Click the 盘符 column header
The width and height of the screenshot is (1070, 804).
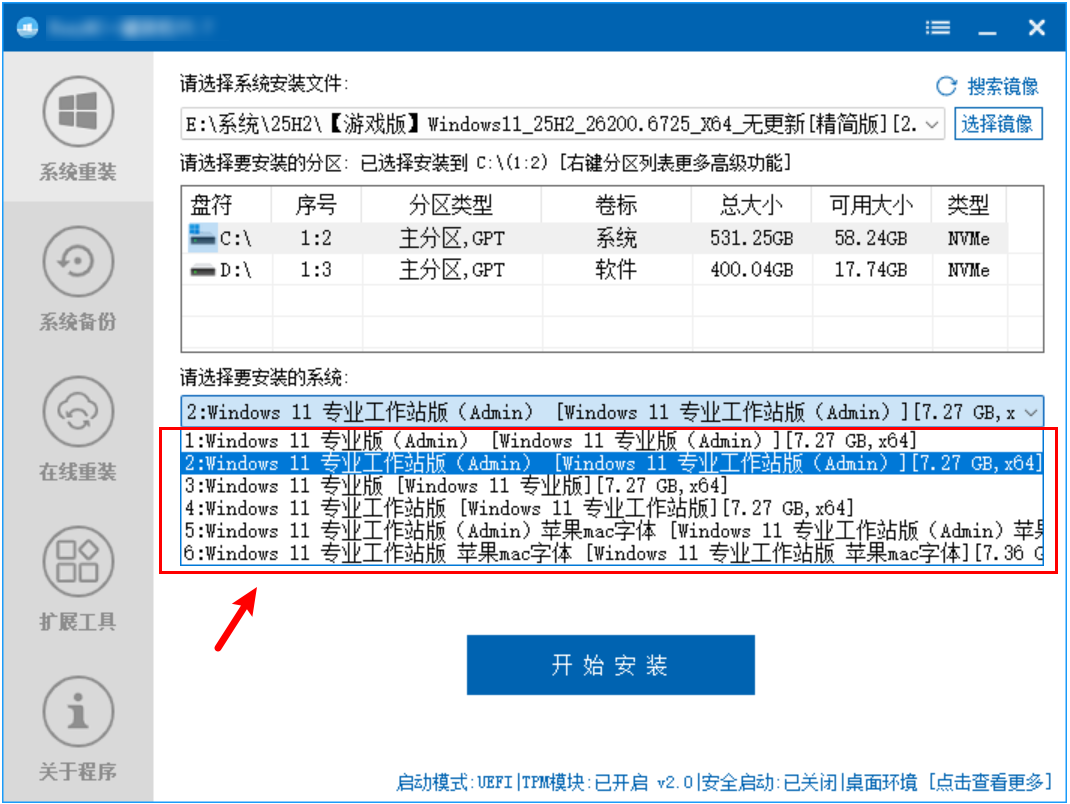coord(227,204)
